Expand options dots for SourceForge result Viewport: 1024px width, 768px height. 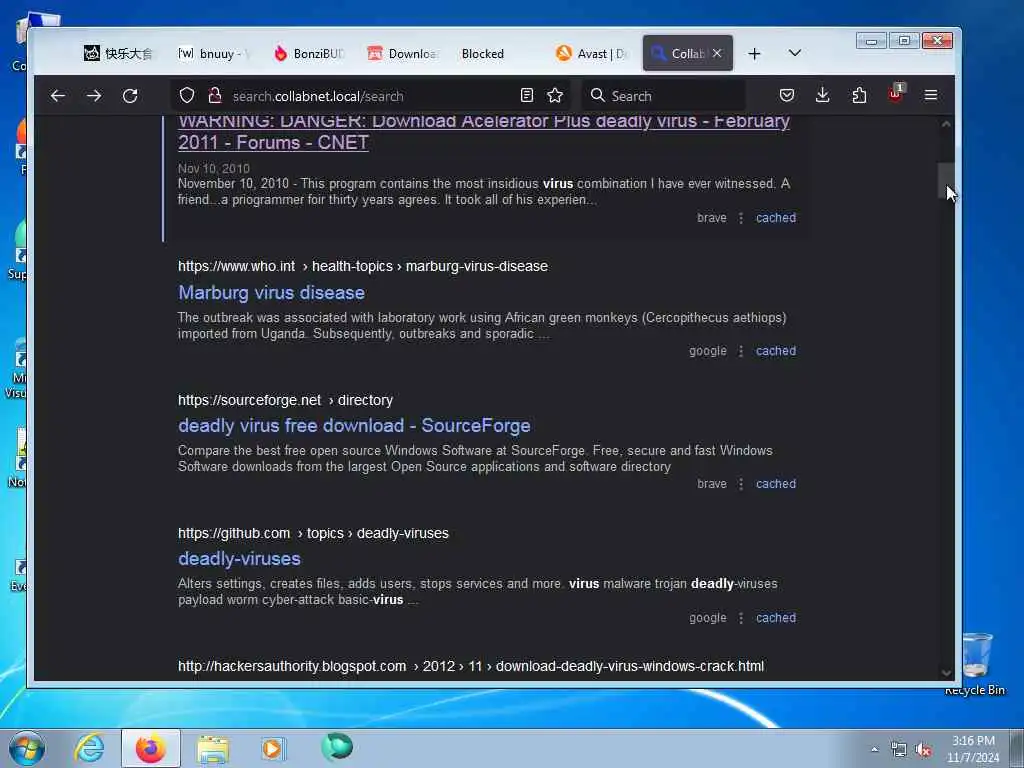point(741,484)
